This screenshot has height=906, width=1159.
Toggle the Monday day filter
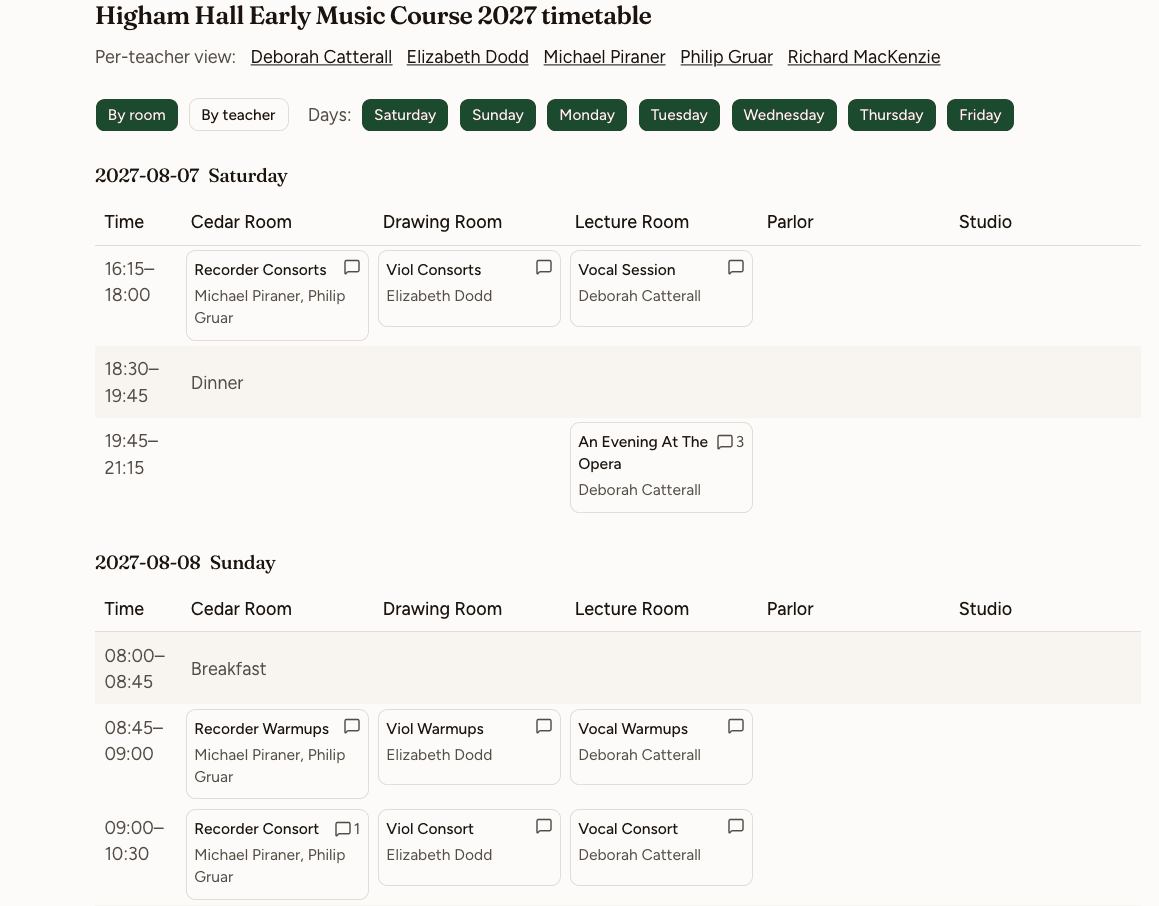tap(587, 115)
